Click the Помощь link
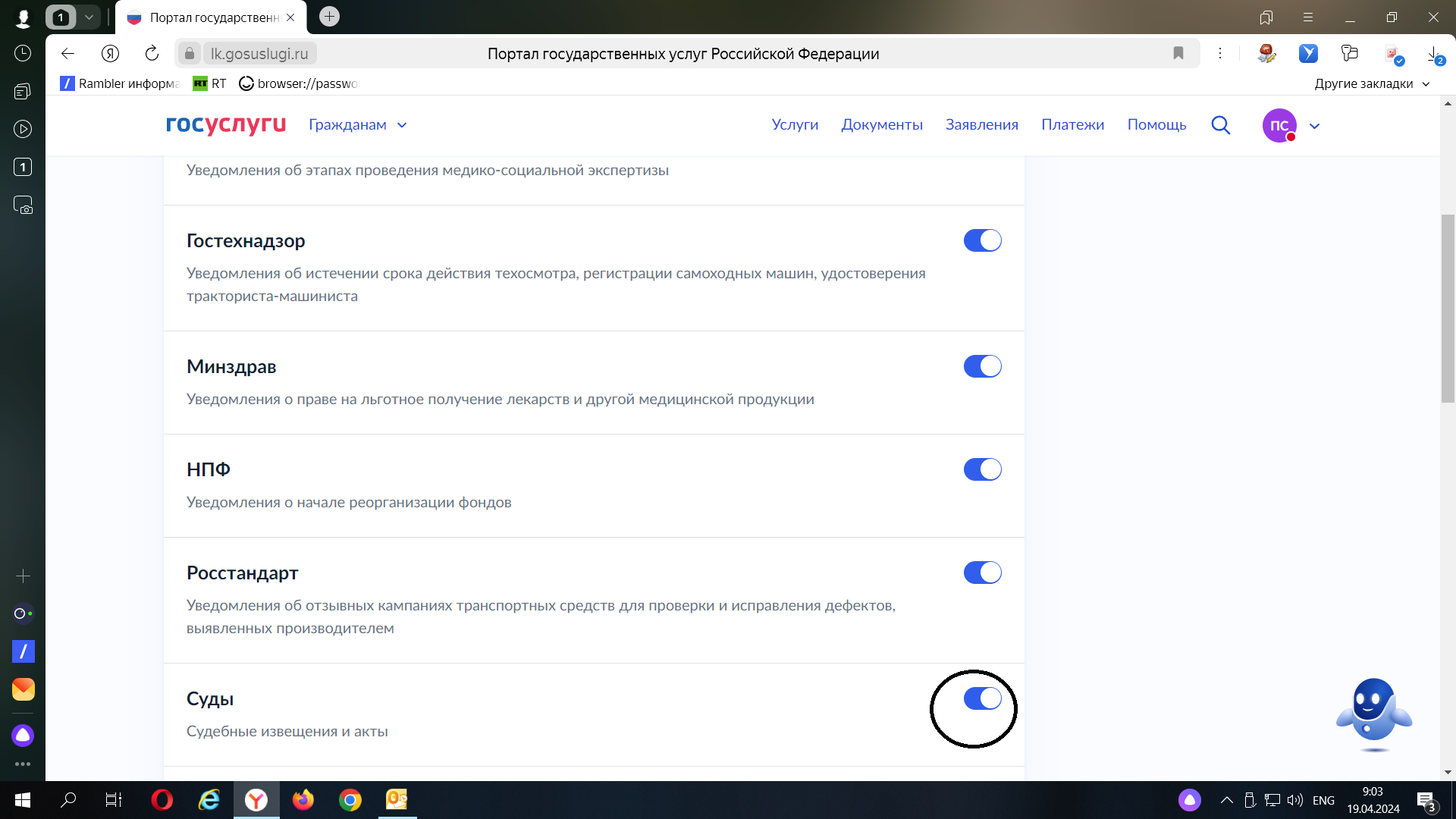The width and height of the screenshot is (1456, 819). [x=1156, y=125]
